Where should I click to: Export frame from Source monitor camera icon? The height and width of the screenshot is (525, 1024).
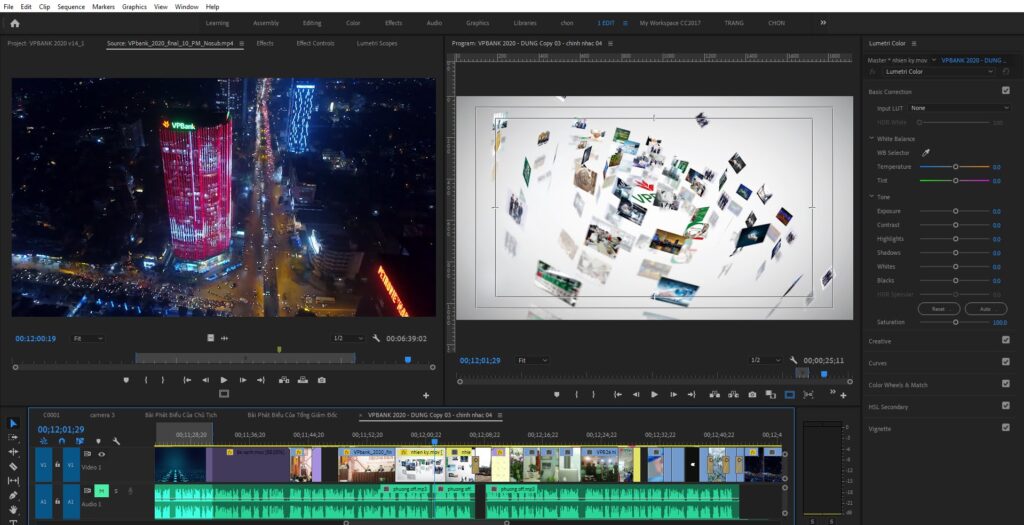321,380
